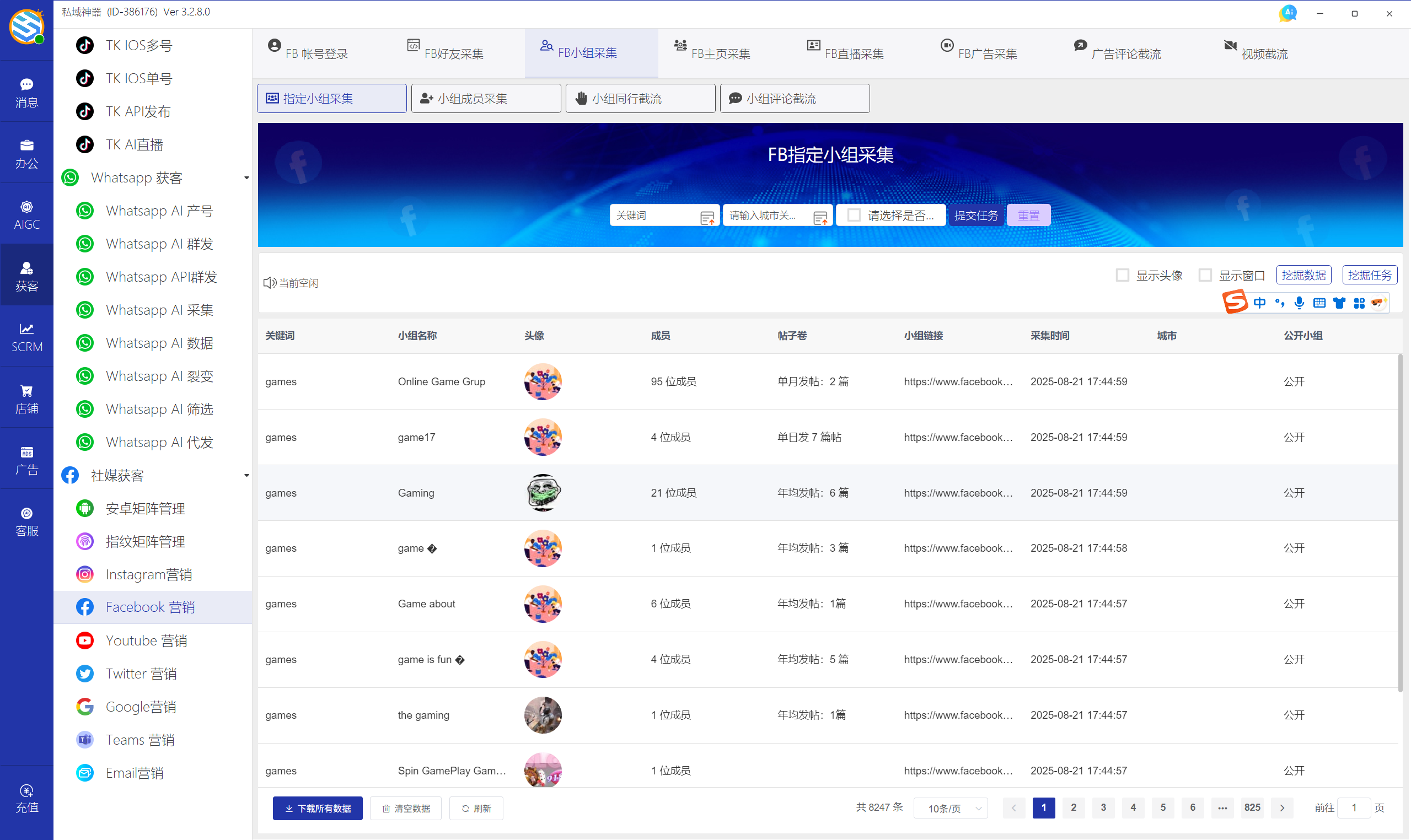
Task: Click the keyword import icon in 关键词 field
Action: [707, 217]
